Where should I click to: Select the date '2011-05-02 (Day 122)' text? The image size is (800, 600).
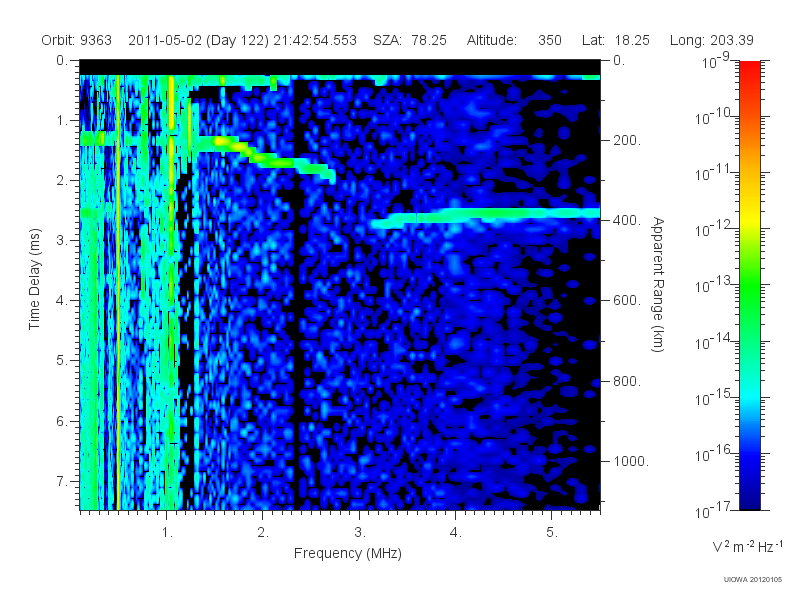click(198, 40)
